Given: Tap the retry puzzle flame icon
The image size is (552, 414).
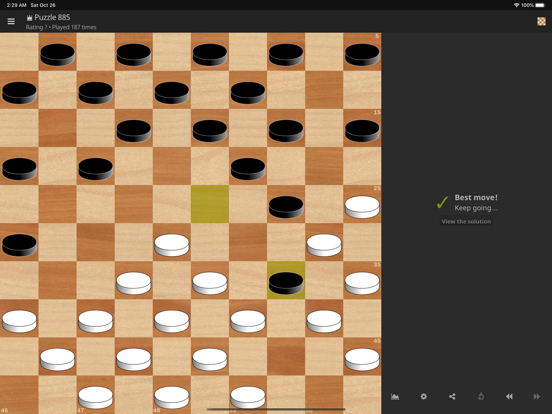Looking at the screenshot, I should (481, 396).
